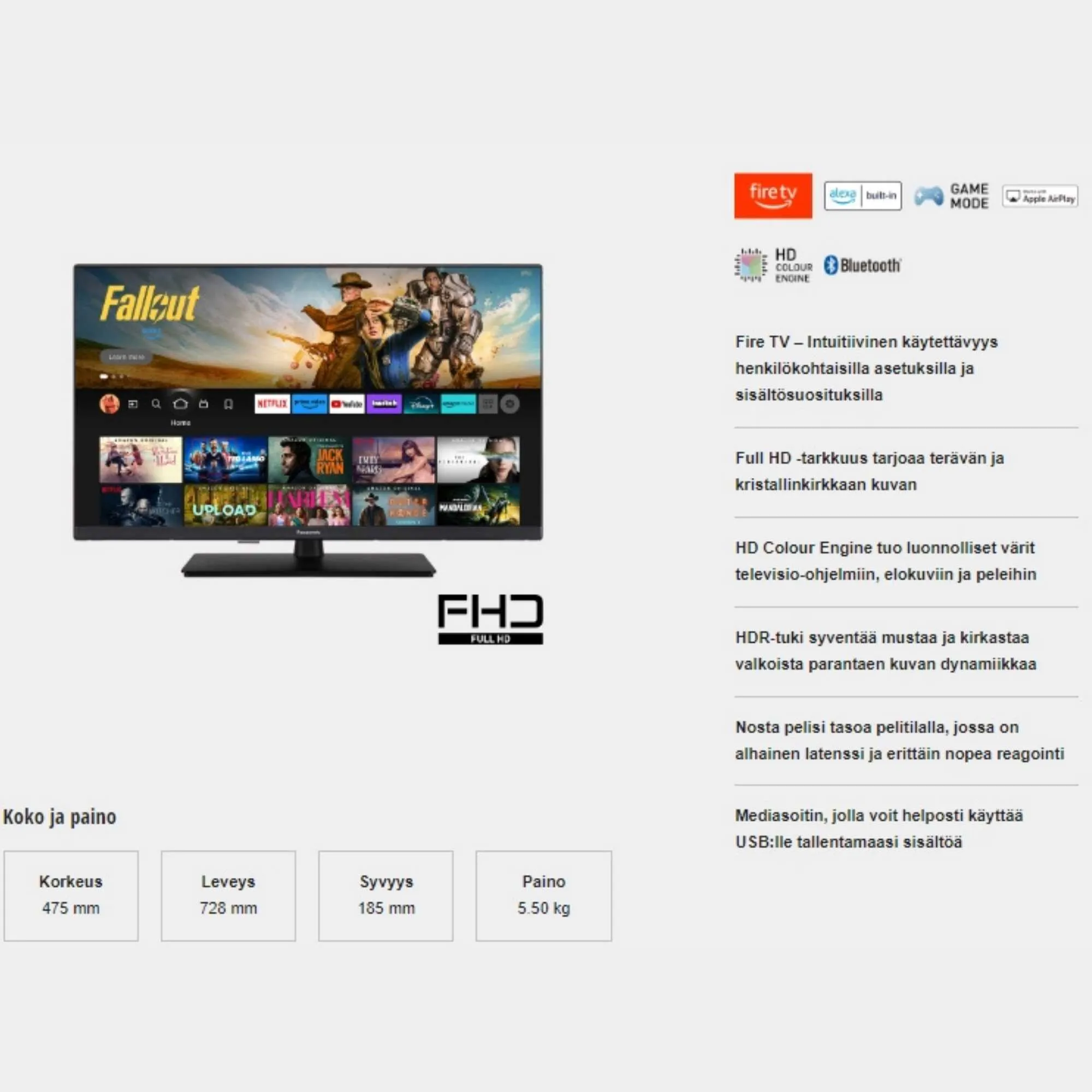Click the Game Mode controller icon
This screenshot has height=1092, width=1092.
point(929,196)
